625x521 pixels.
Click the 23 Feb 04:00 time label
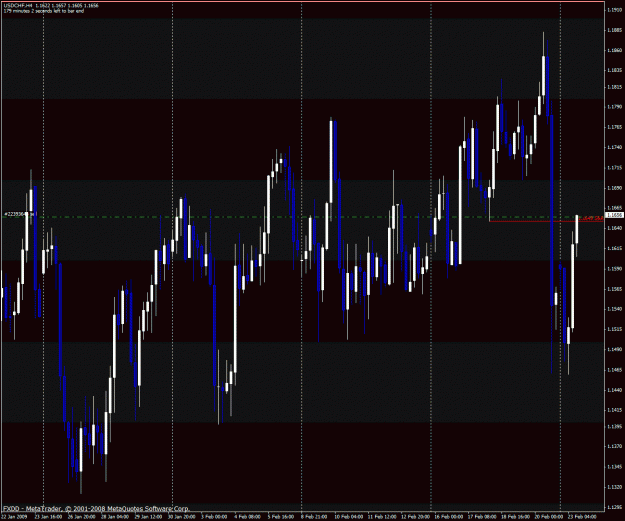(x=582, y=517)
